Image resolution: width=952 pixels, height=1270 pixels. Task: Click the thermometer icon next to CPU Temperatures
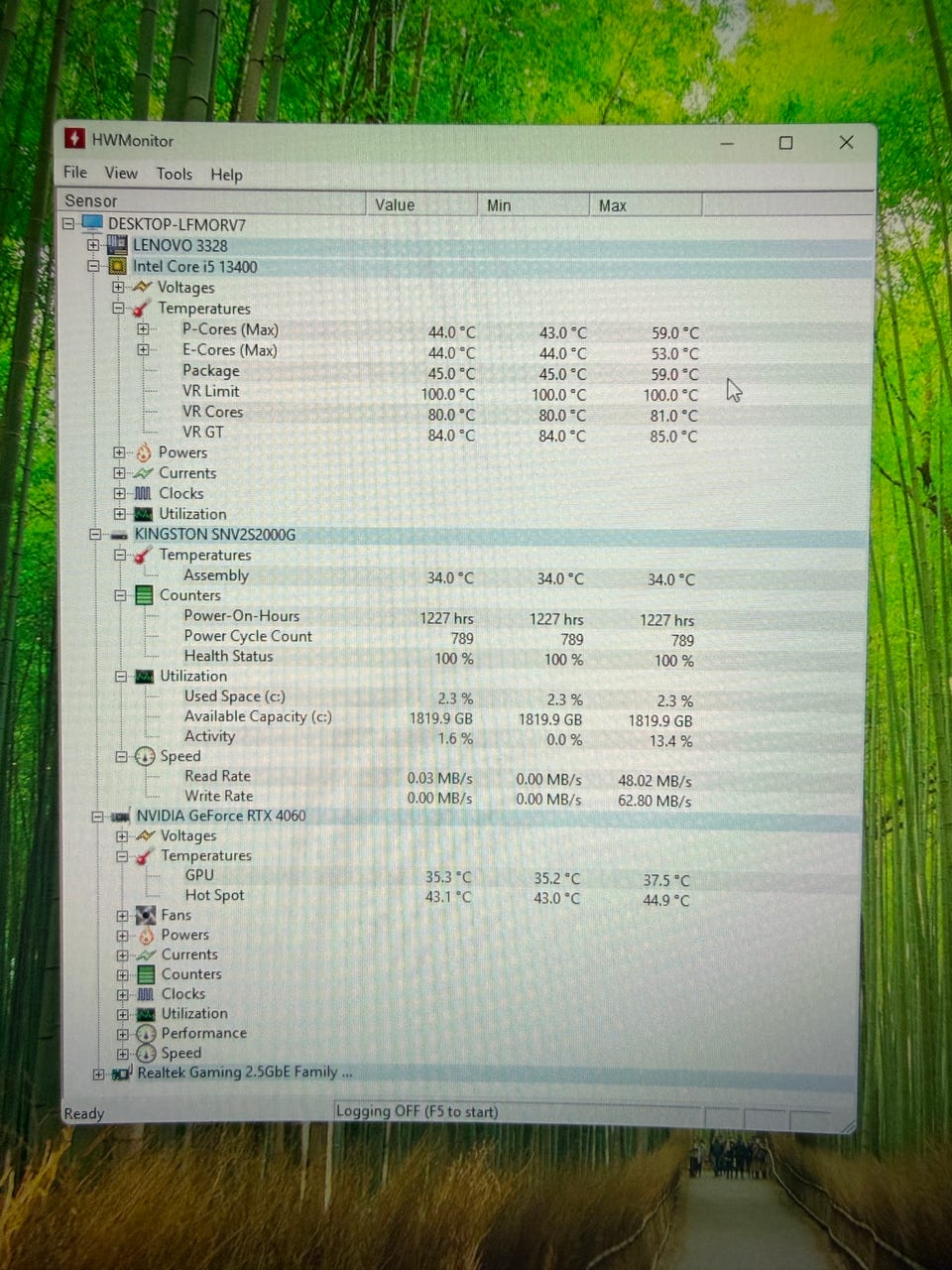(143, 309)
